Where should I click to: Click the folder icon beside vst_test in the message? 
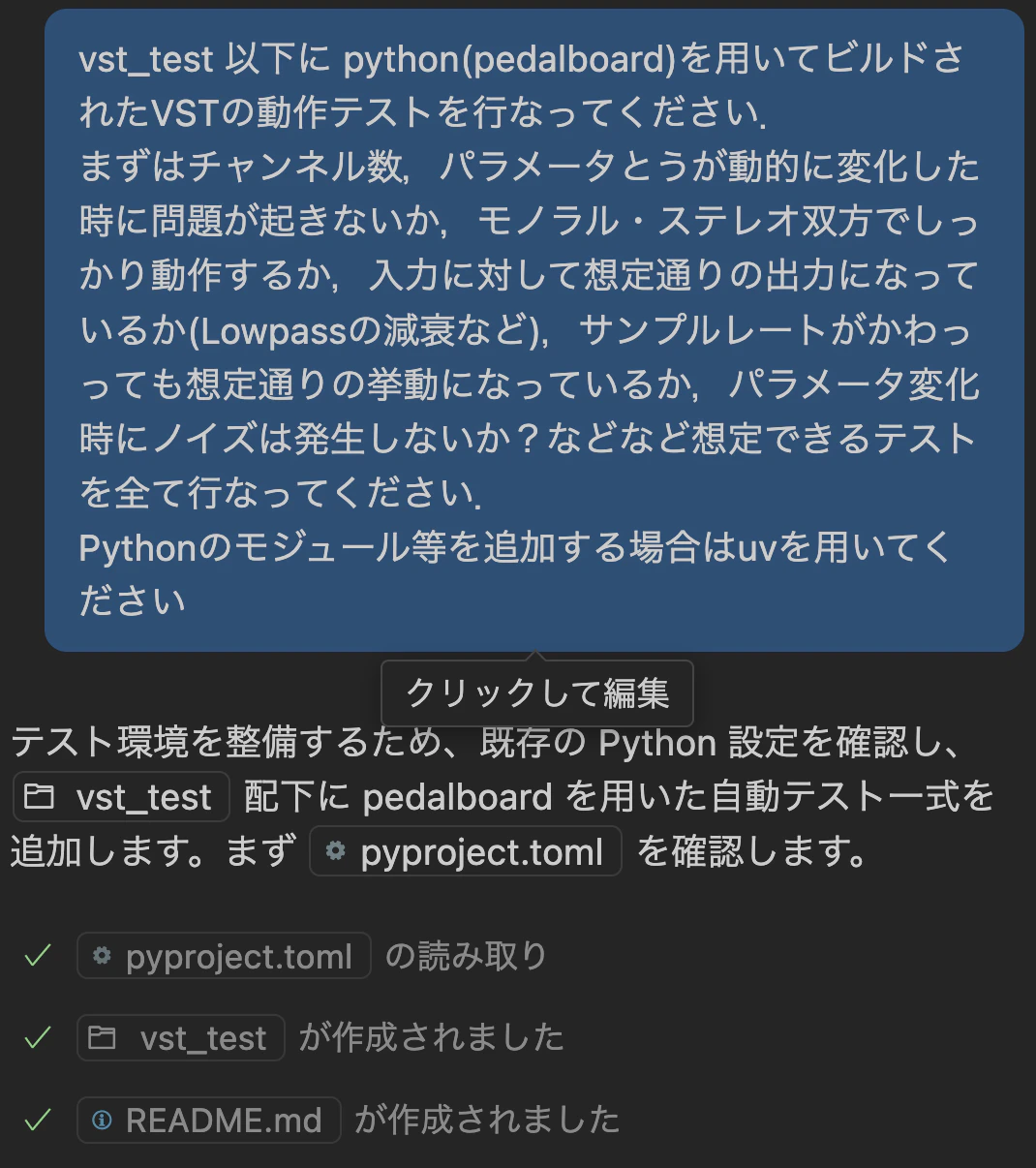pos(39,796)
